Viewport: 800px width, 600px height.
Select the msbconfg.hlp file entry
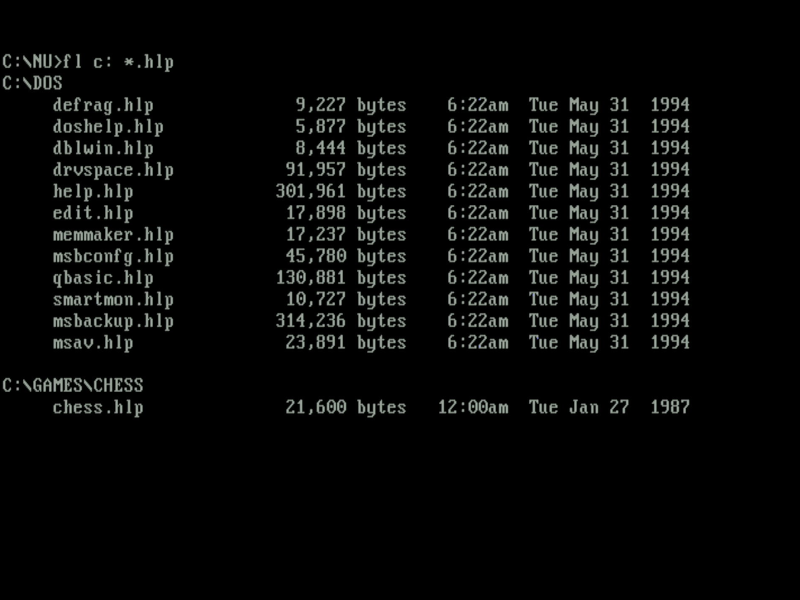(x=113, y=256)
